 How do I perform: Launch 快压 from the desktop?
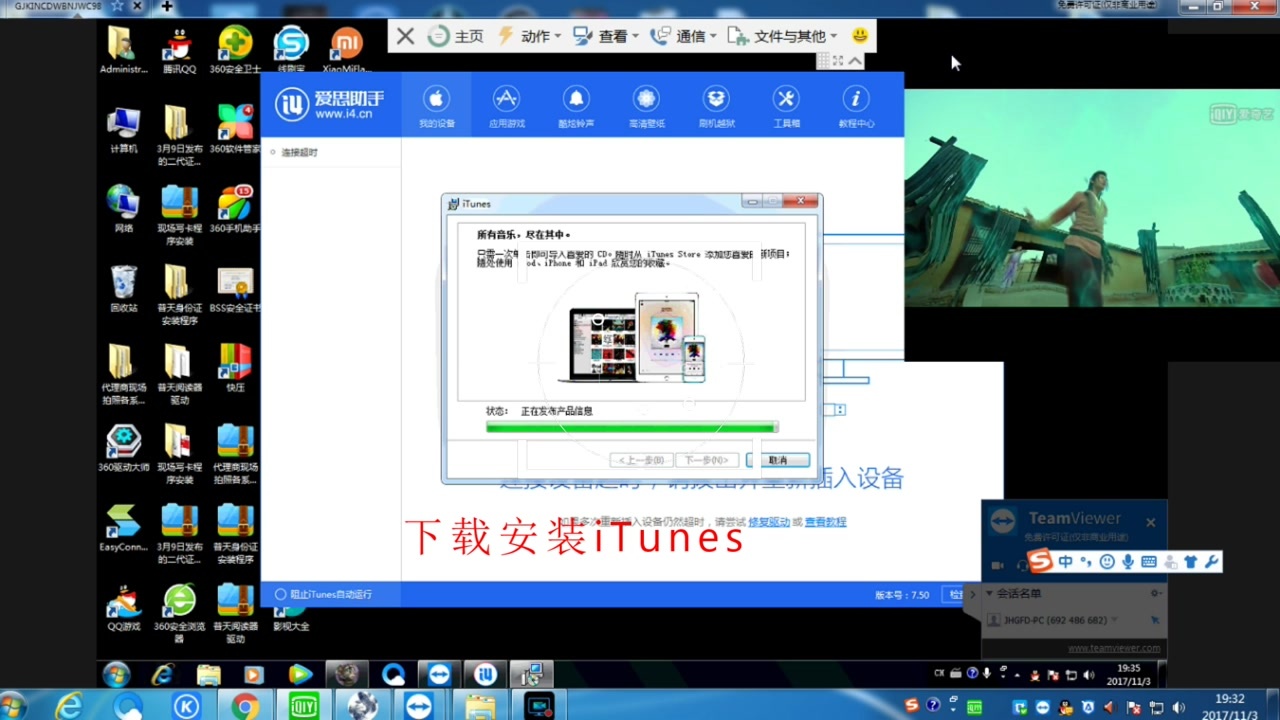235,367
